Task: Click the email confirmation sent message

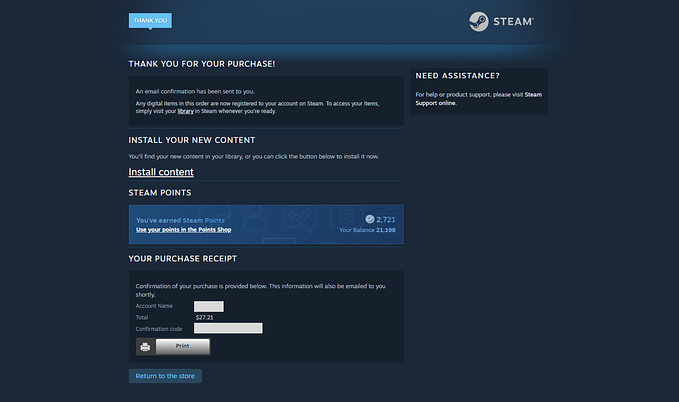Action: (x=195, y=91)
